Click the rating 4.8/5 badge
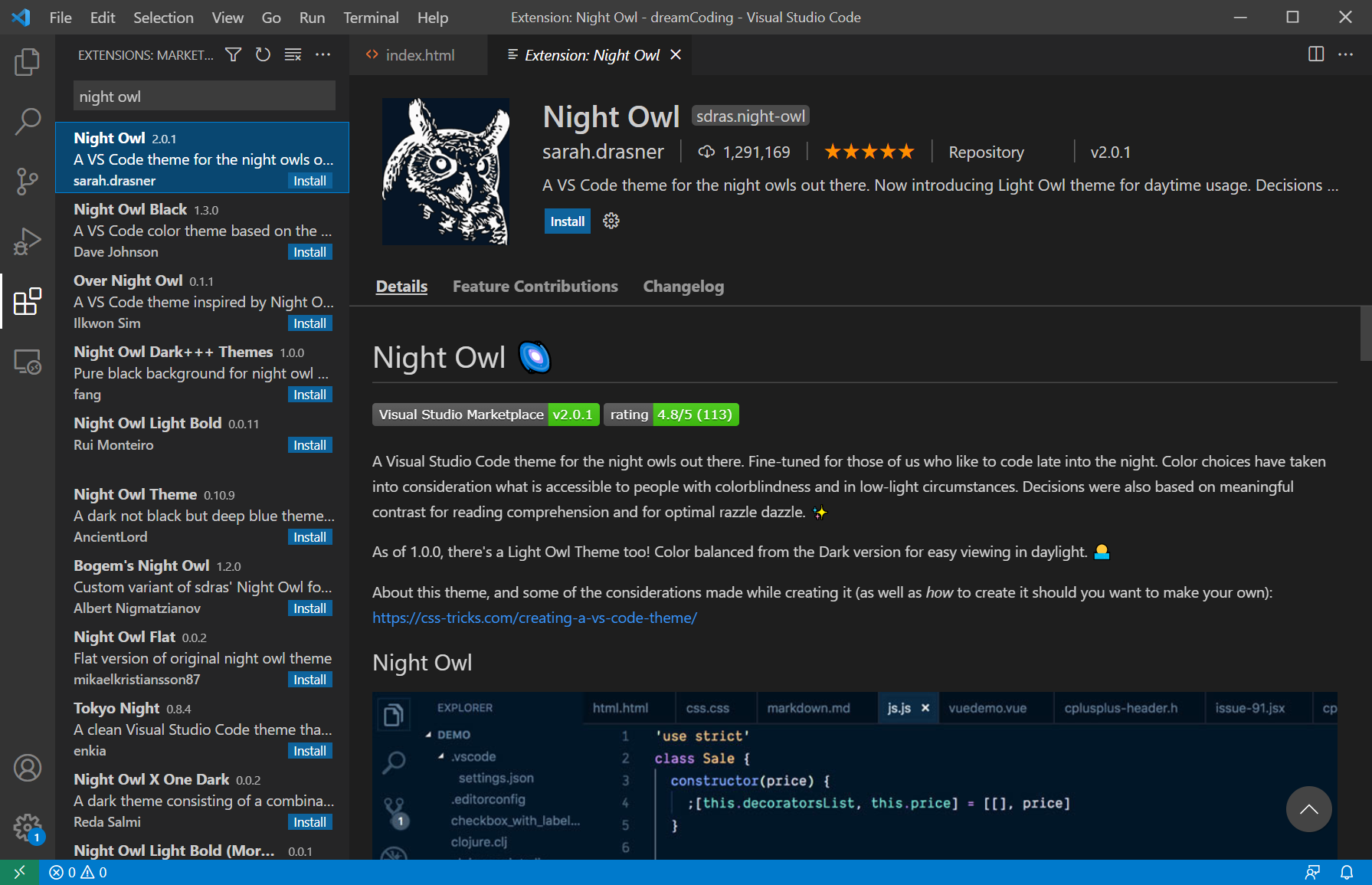1372x885 pixels. coord(671,415)
